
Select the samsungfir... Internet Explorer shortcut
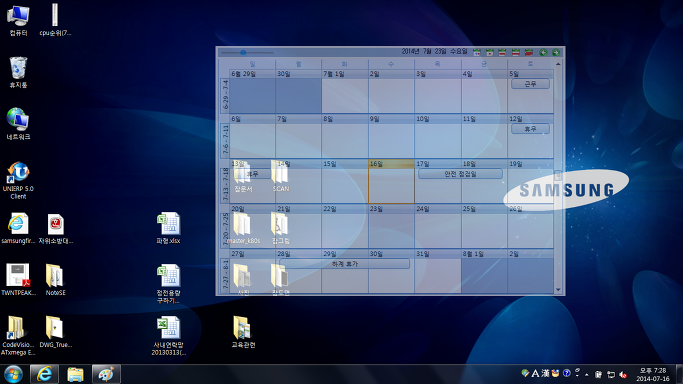pyautogui.click(x=18, y=228)
